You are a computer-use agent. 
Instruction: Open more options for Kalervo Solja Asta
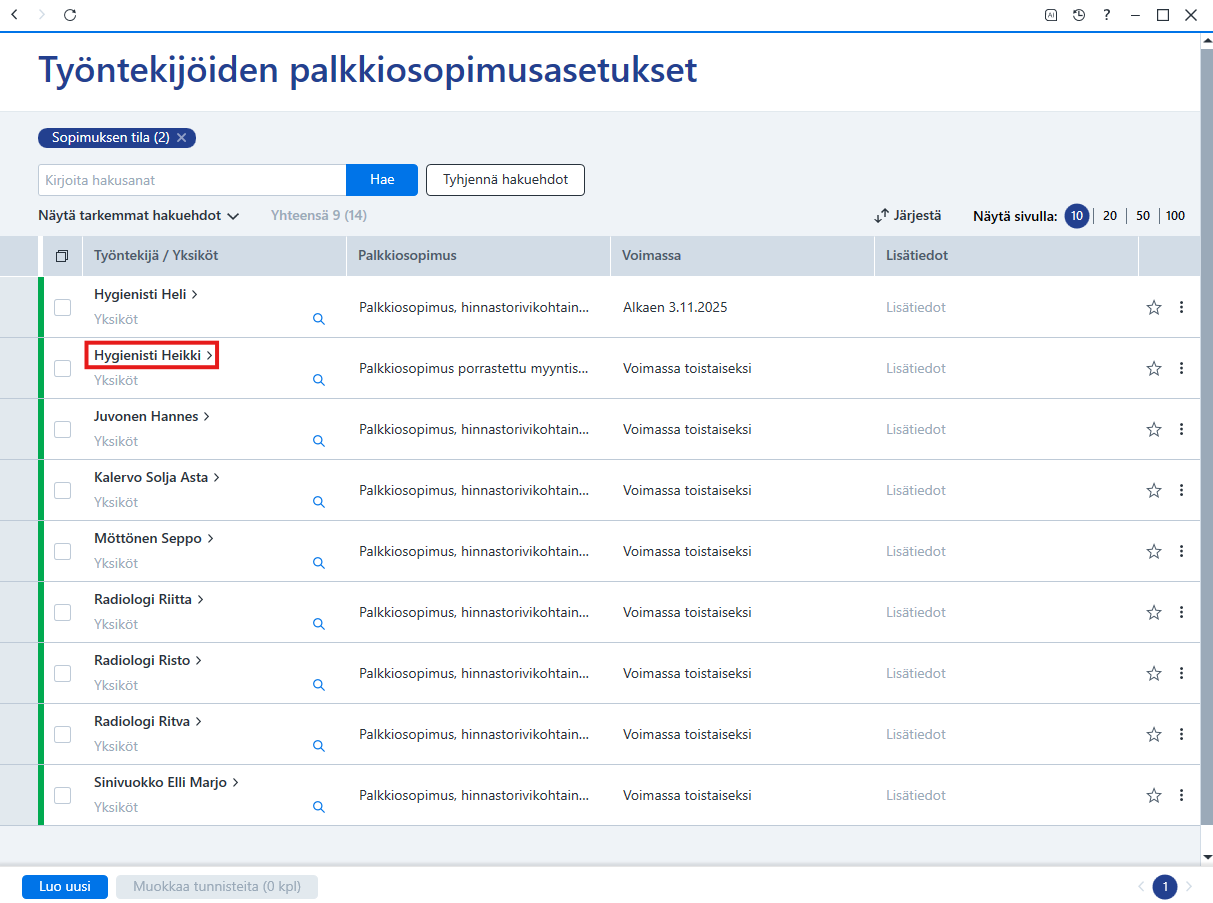(x=1181, y=490)
